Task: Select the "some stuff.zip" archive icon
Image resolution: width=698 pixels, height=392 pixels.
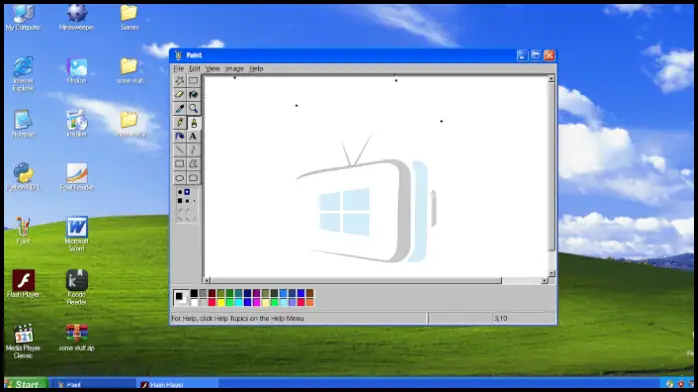Action: [77, 338]
